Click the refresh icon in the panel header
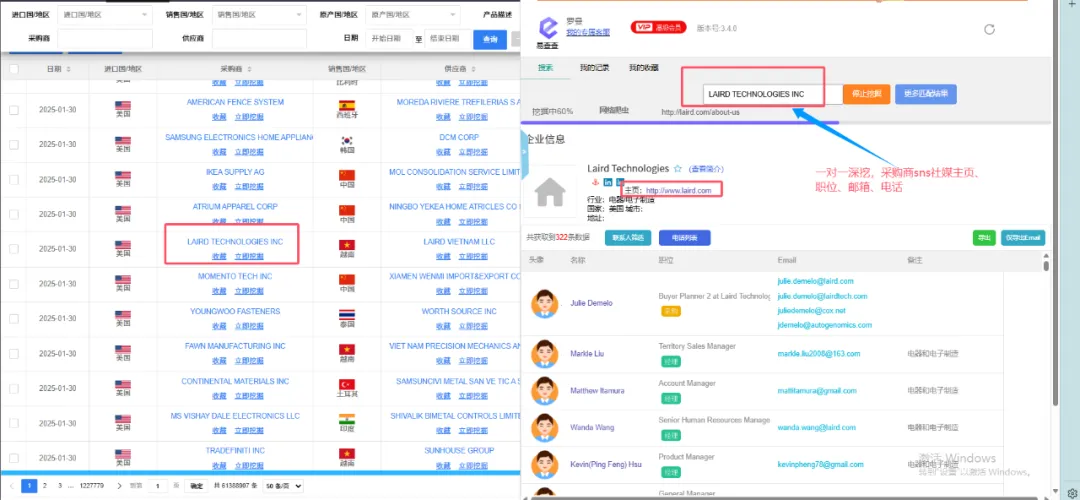Screen dimensions: 1080x500 [989, 29]
